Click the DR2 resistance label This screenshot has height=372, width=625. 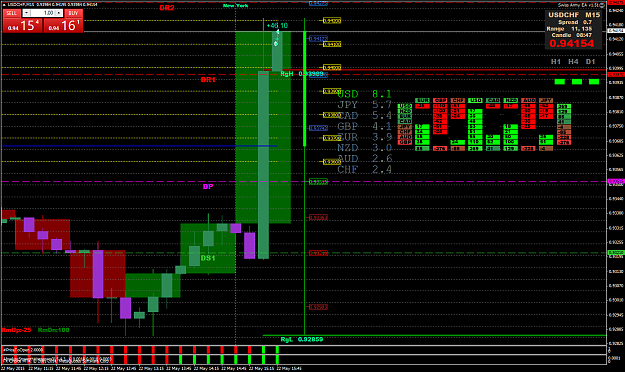(167, 8)
